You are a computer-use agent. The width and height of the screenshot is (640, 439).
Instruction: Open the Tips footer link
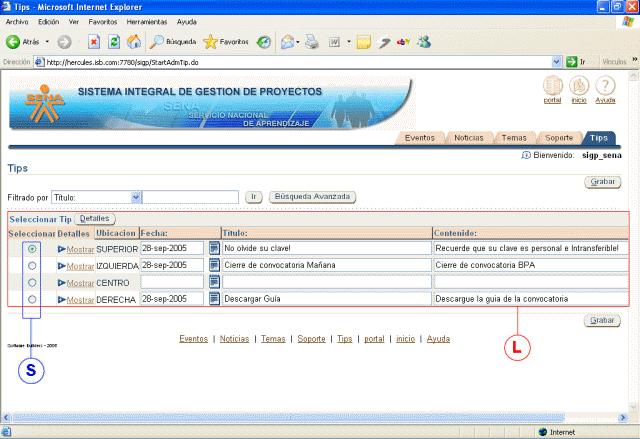(344, 339)
